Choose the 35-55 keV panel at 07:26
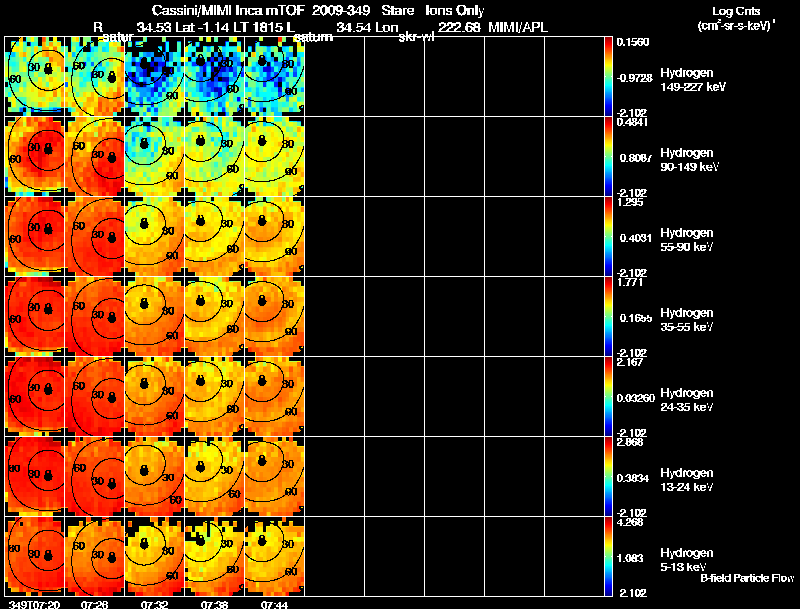Image resolution: width=800 pixels, height=609 pixels. [95, 317]
